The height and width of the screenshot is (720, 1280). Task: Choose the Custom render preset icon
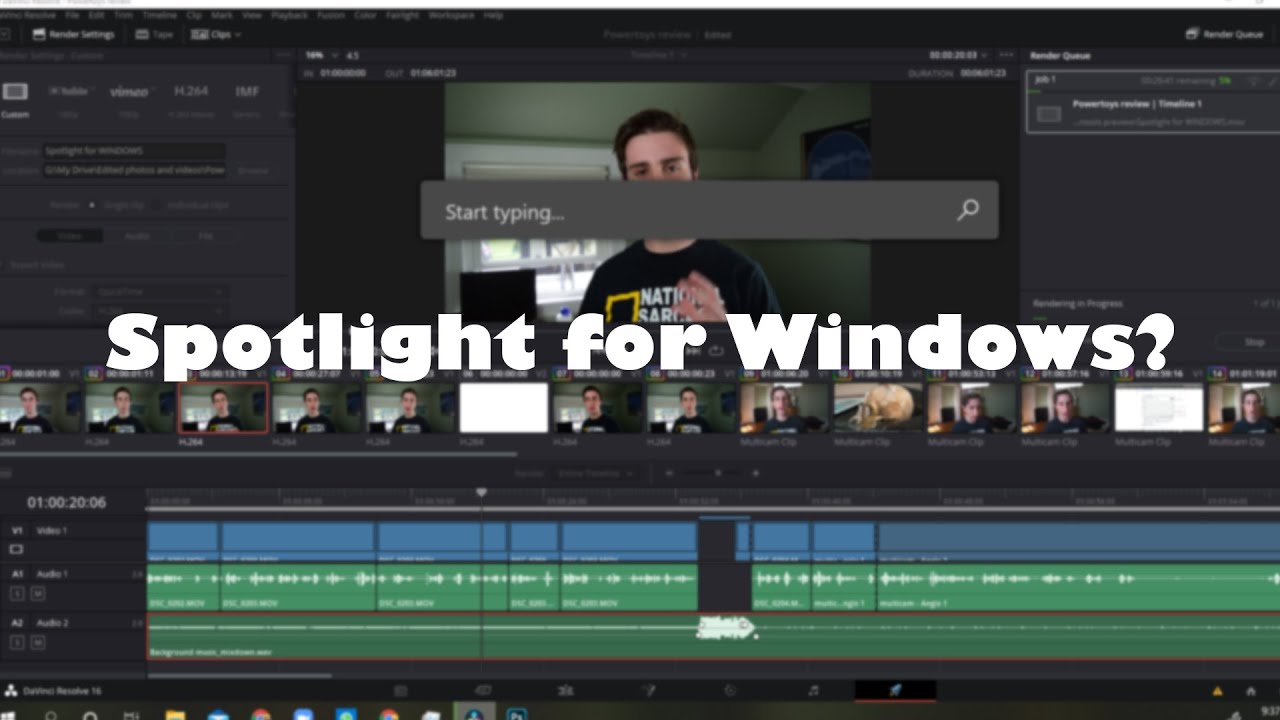(x=14, y=92)
